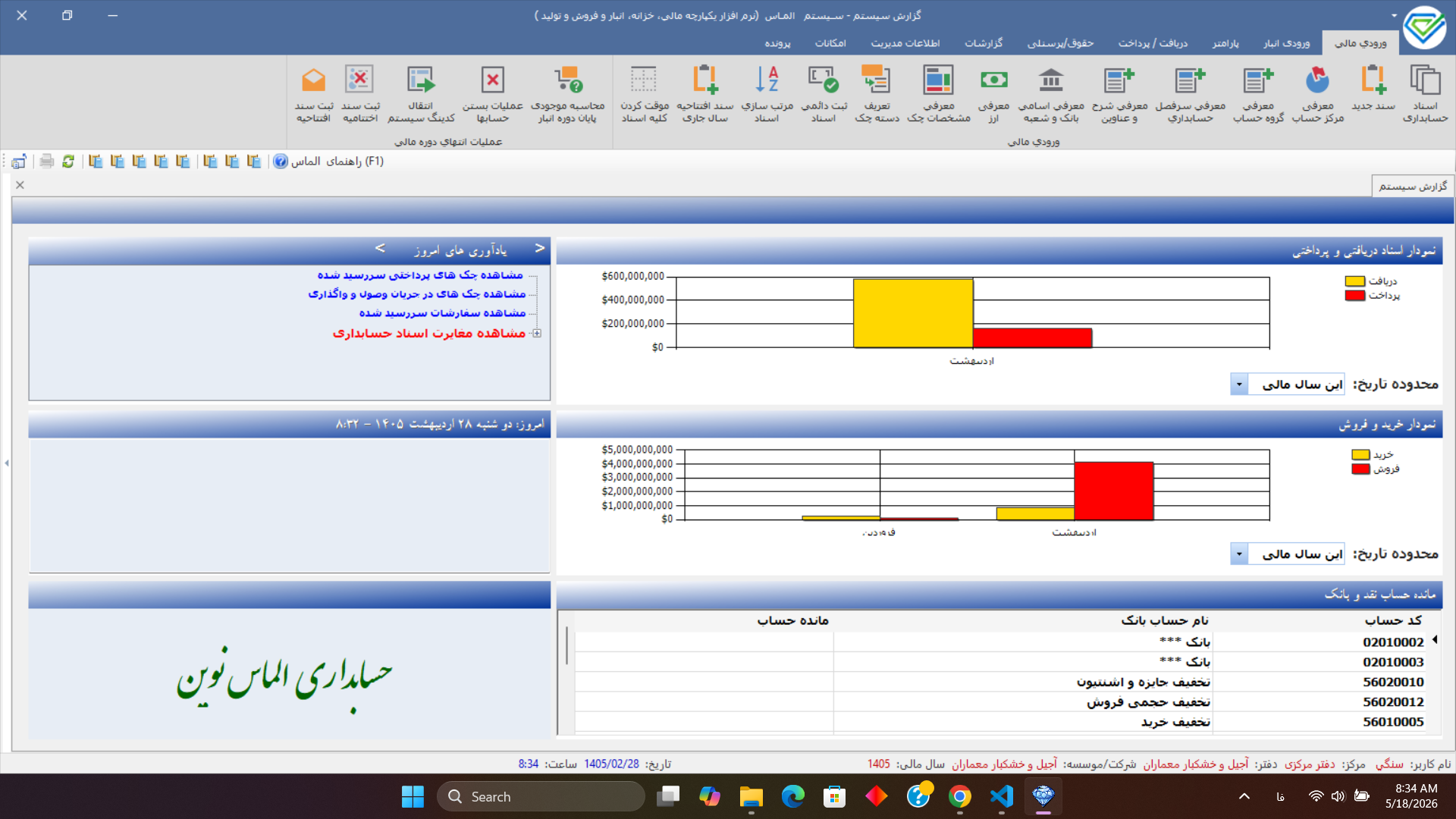Open اطلاعات مدیریت ribbon tab

(905, 43)
